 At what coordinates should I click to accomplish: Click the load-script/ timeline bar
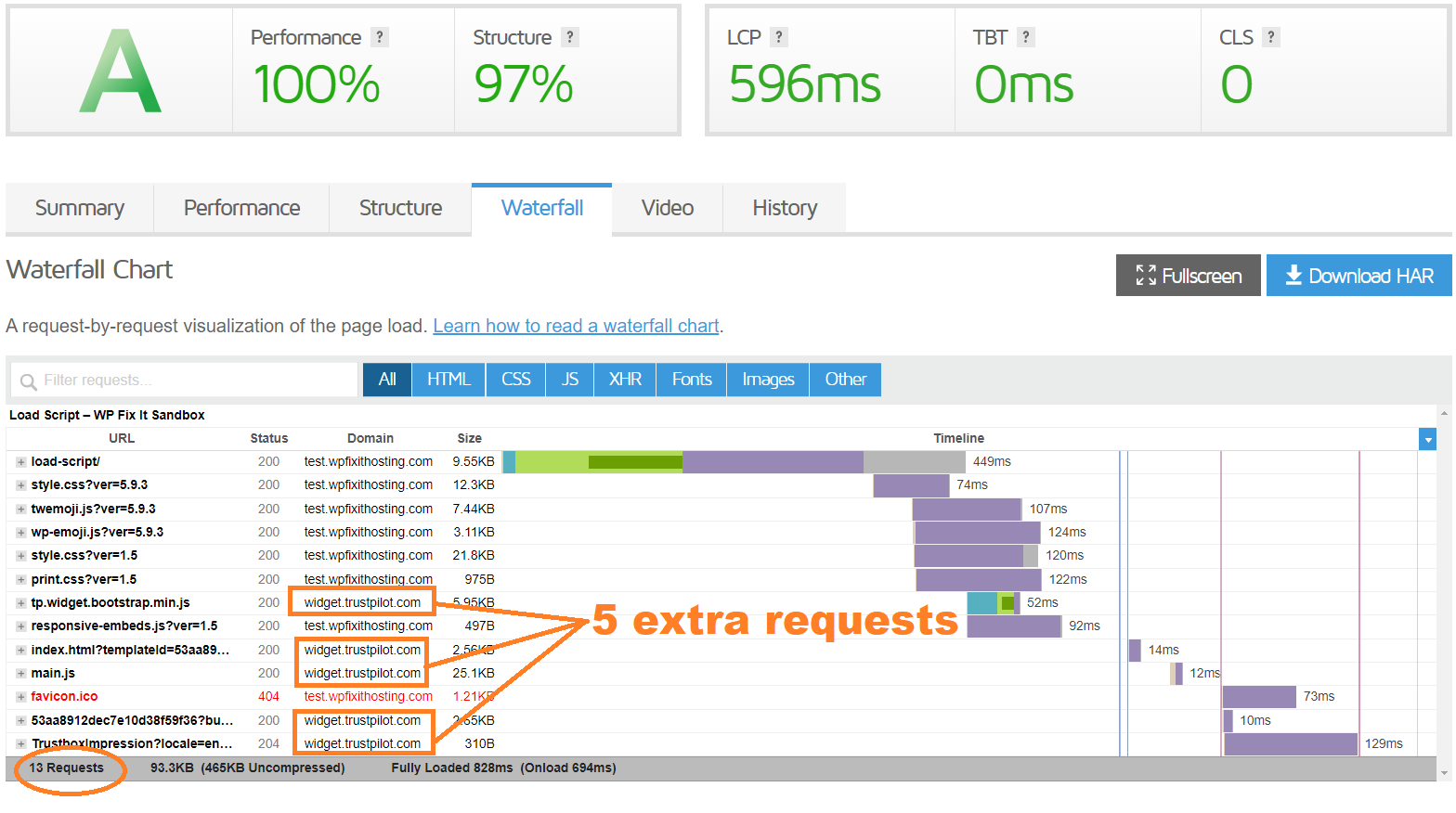(734, 462)
